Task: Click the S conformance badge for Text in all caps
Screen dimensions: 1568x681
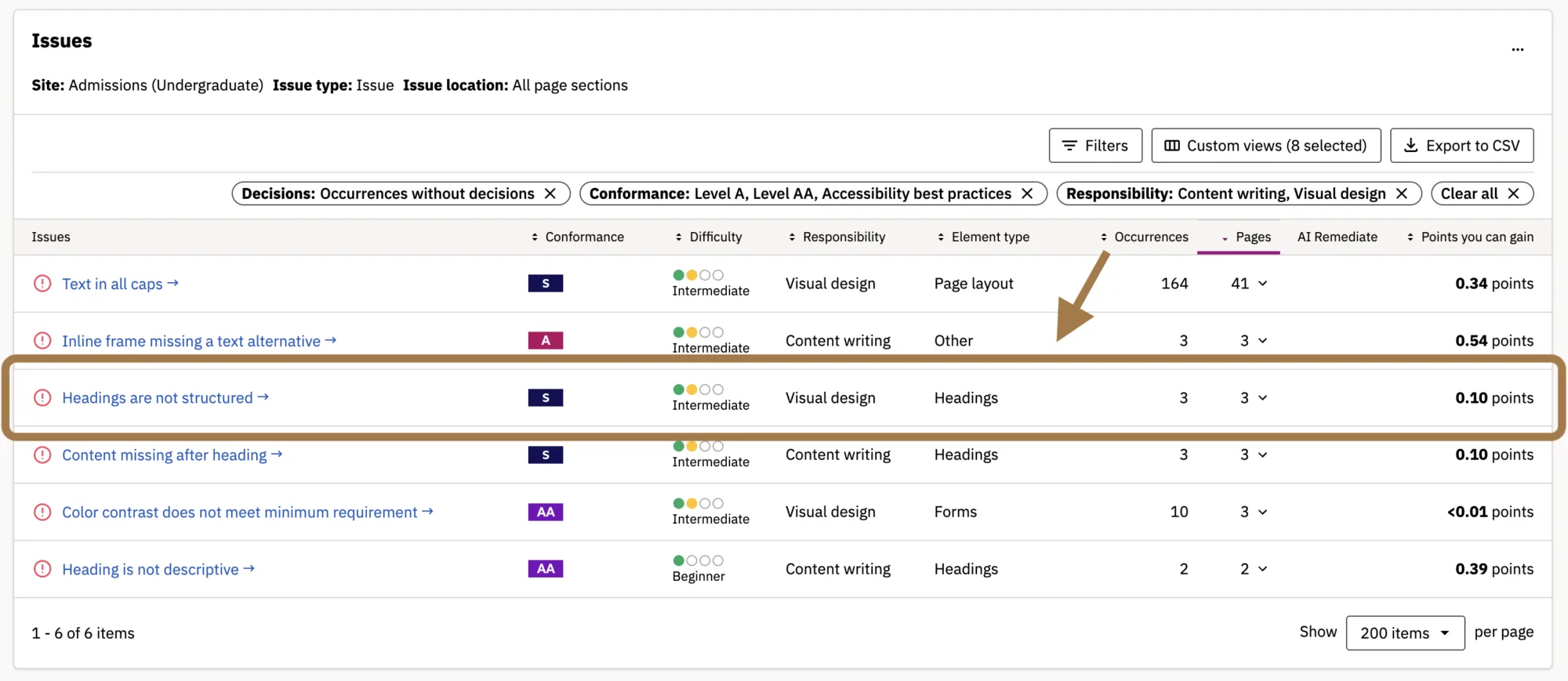Action: click(546, 284)
